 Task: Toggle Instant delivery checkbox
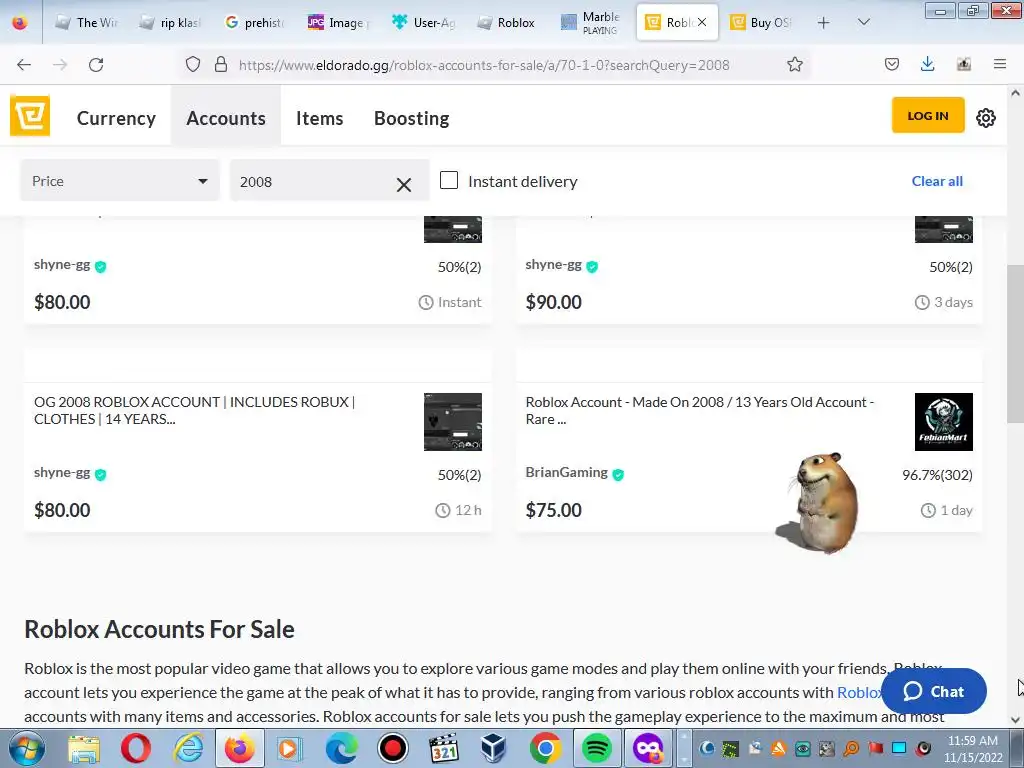pyautogui.click(x=449, y=180)
